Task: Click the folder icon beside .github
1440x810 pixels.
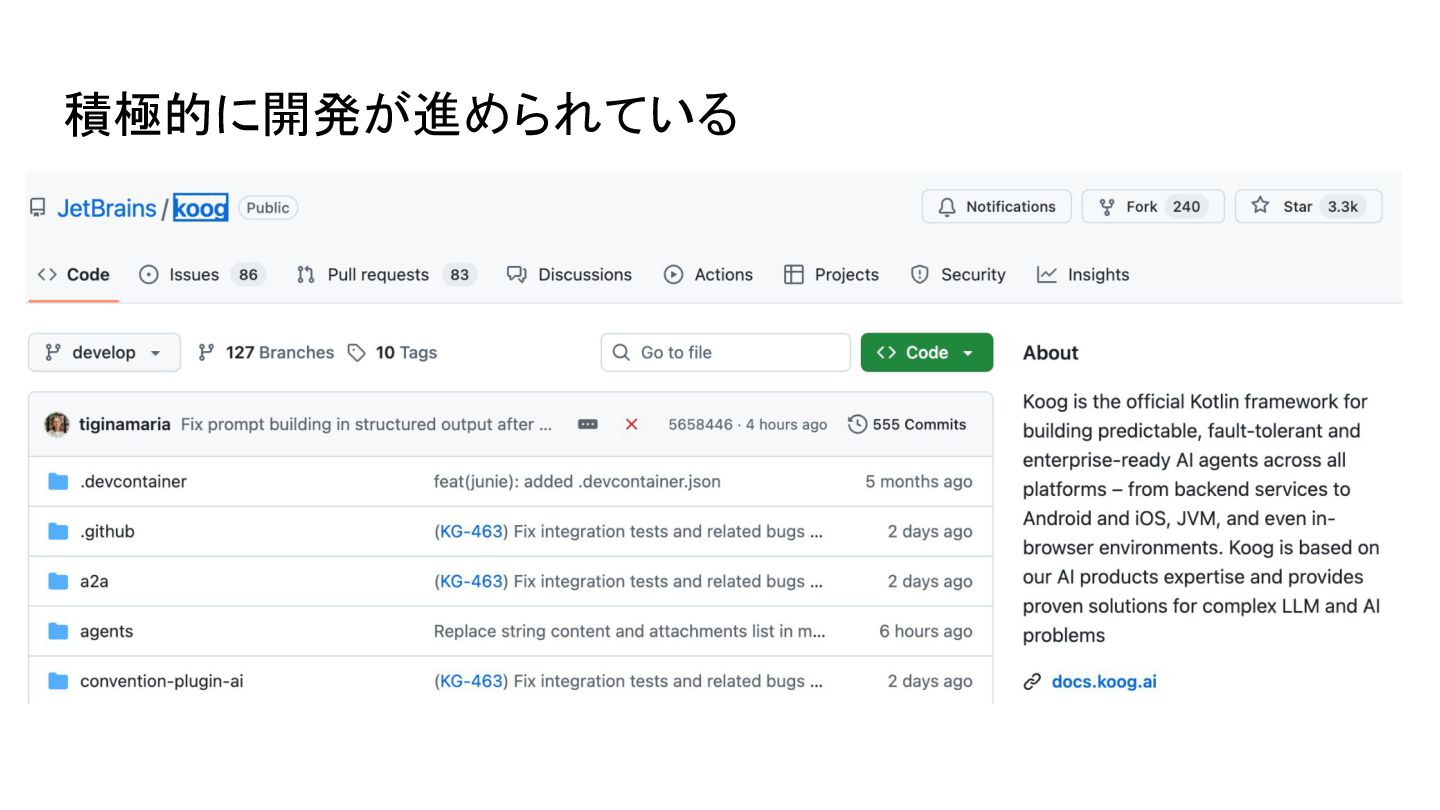Action: point(58,531)
